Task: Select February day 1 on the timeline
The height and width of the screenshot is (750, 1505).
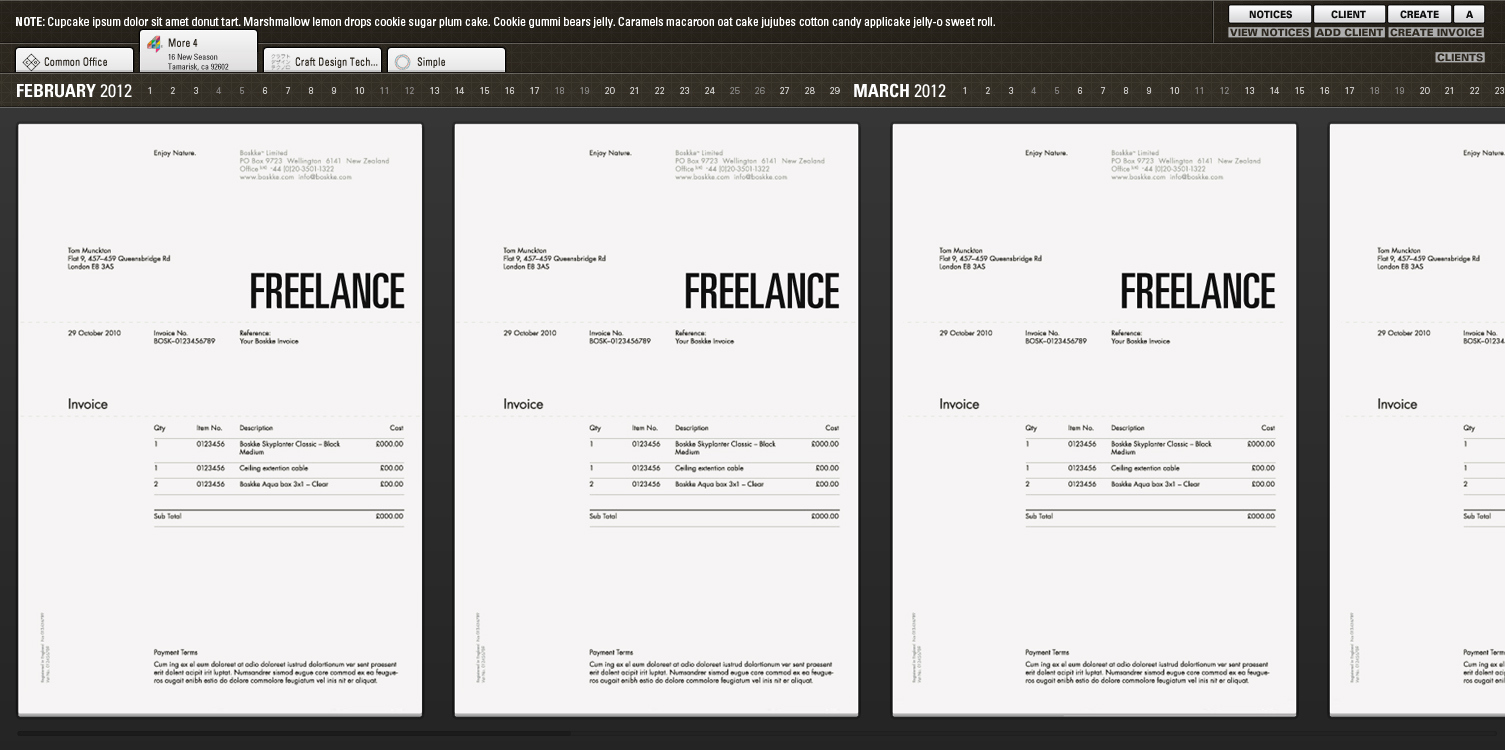Action: click(x=150, y=91)
